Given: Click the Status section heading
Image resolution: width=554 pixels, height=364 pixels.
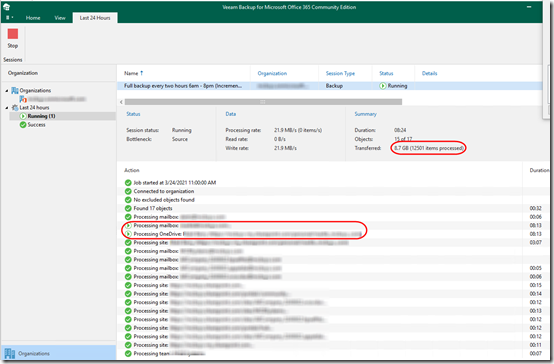Looking at the screenshot, I should click(133, 114).
